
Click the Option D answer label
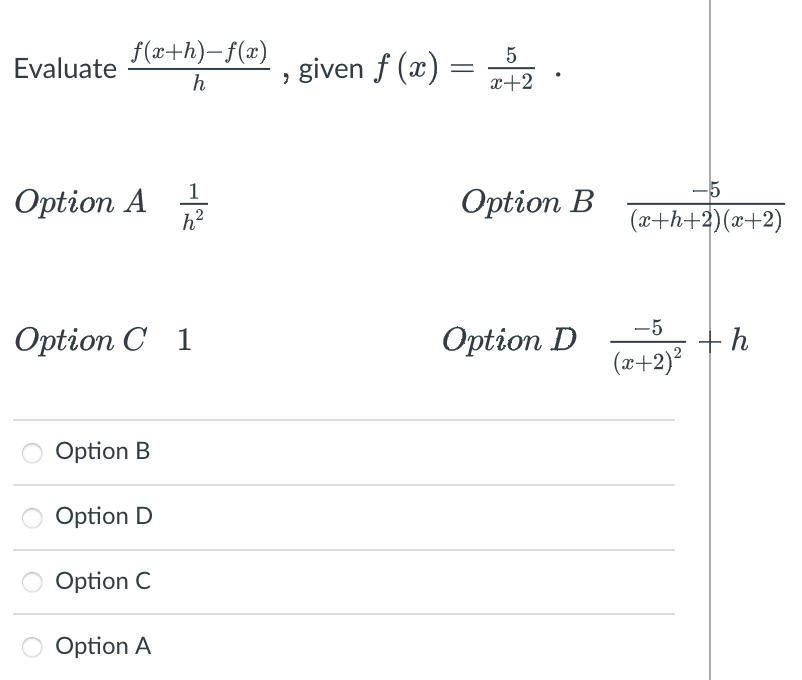[x=103, y=517]
